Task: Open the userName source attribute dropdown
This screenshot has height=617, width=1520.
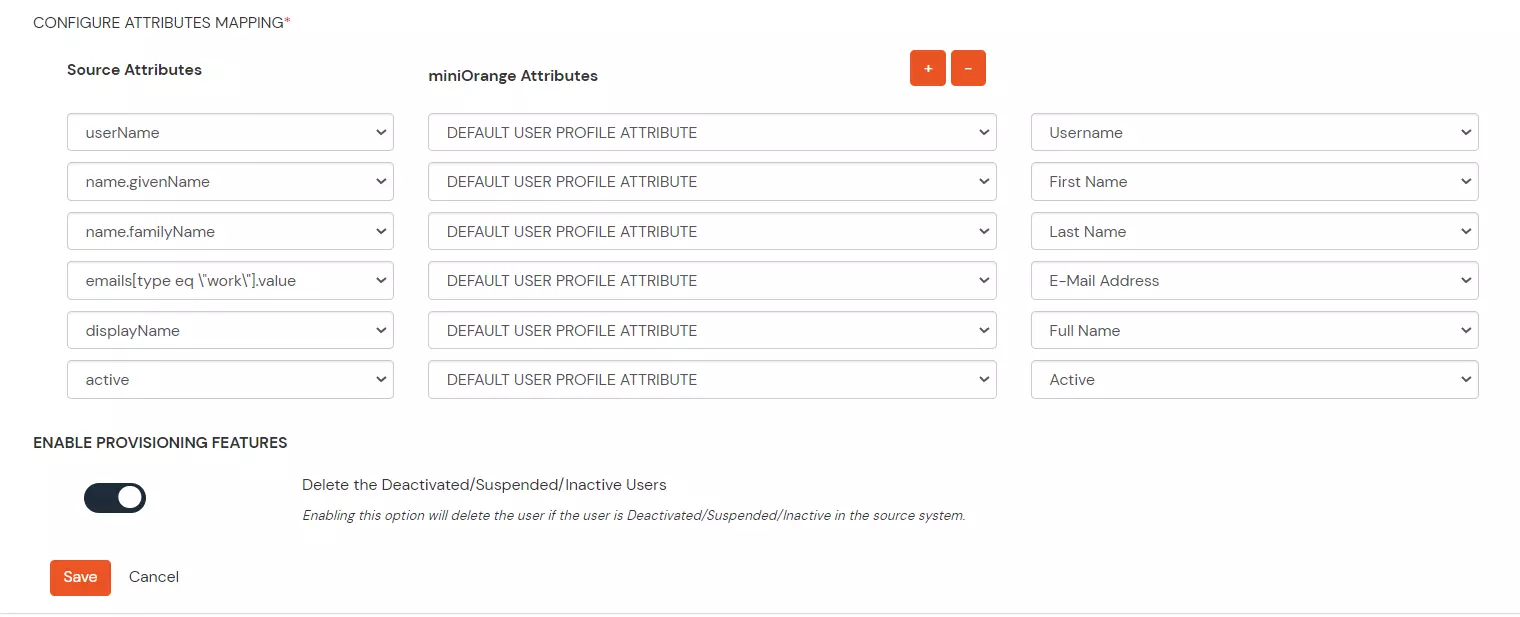Action: coord(230,132)
